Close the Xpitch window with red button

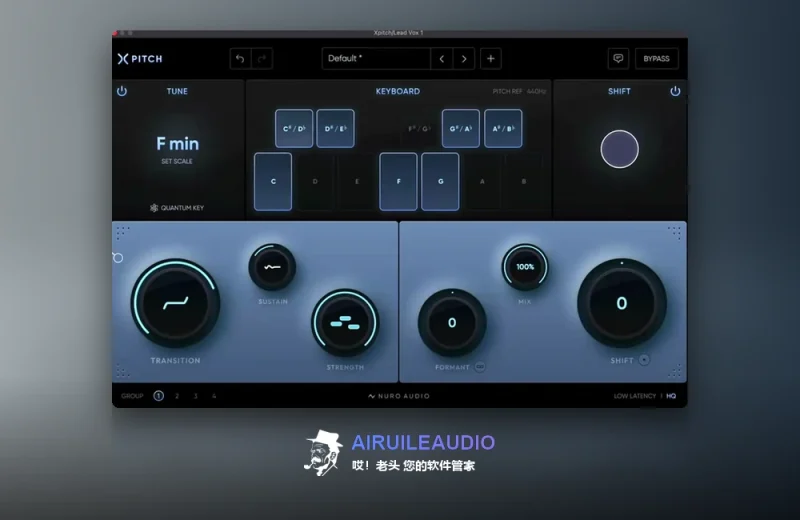click(x=115, y=33)
